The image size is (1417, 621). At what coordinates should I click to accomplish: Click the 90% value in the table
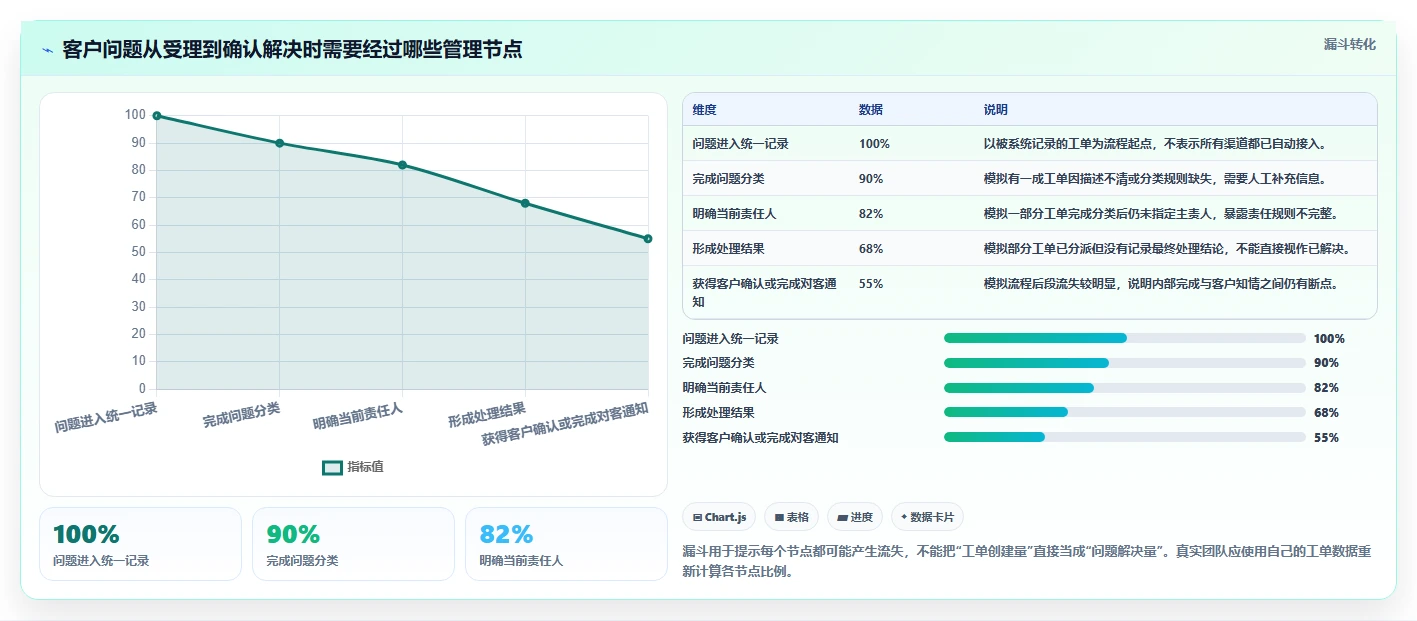point(870,178)
